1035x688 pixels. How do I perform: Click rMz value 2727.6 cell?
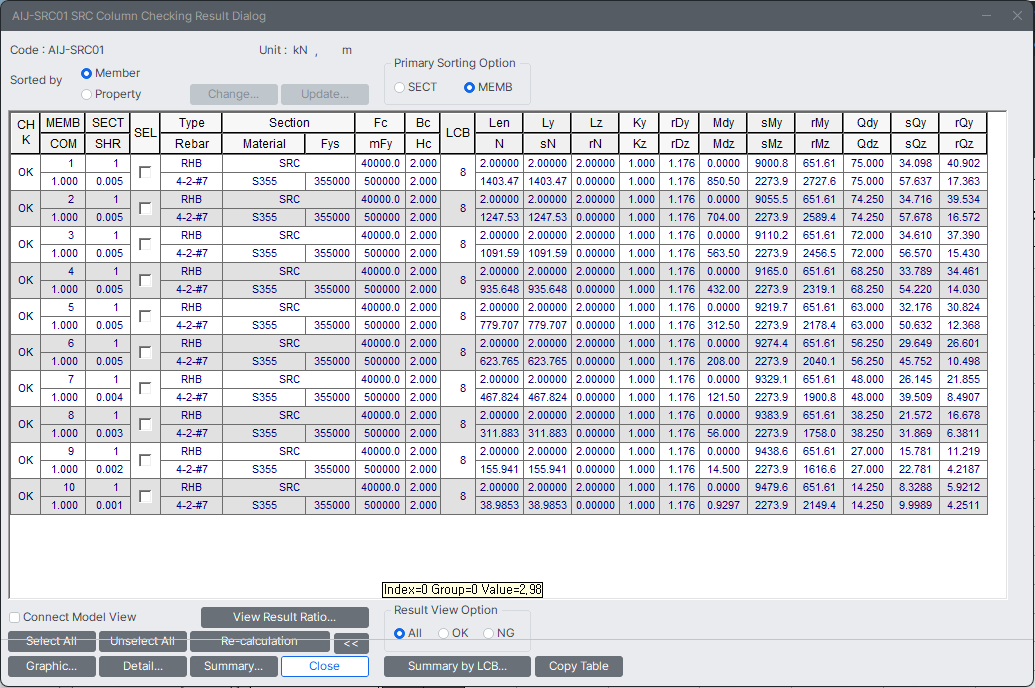pyautogui.click(x=819, y=182)
